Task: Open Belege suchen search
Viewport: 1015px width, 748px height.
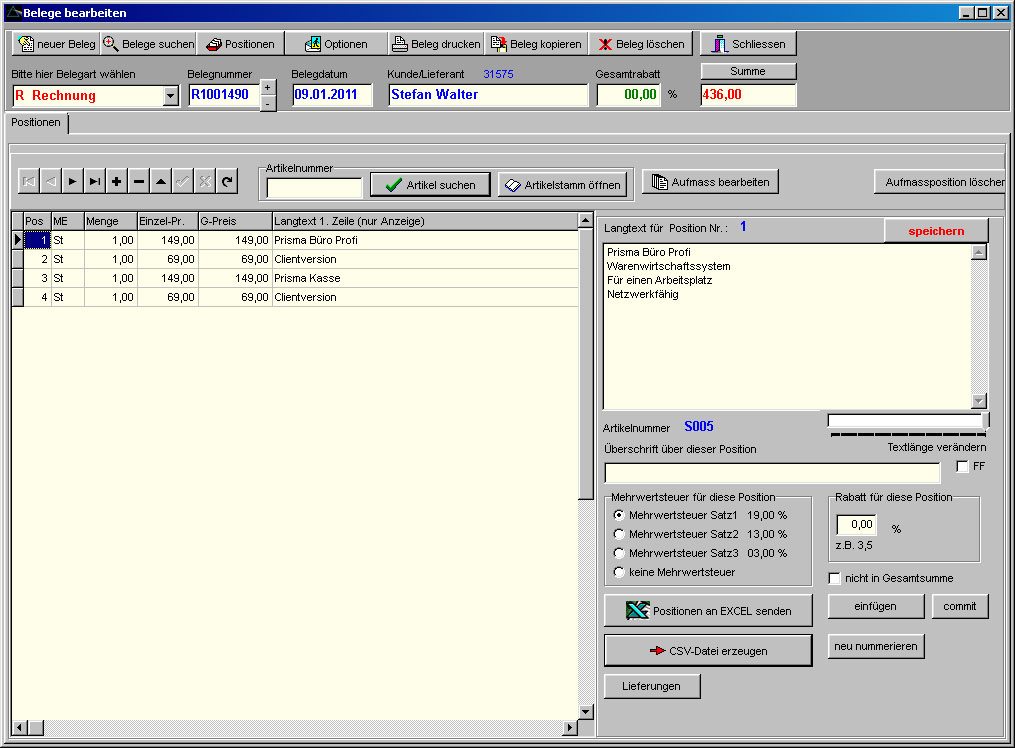Action: click(149, 44)
